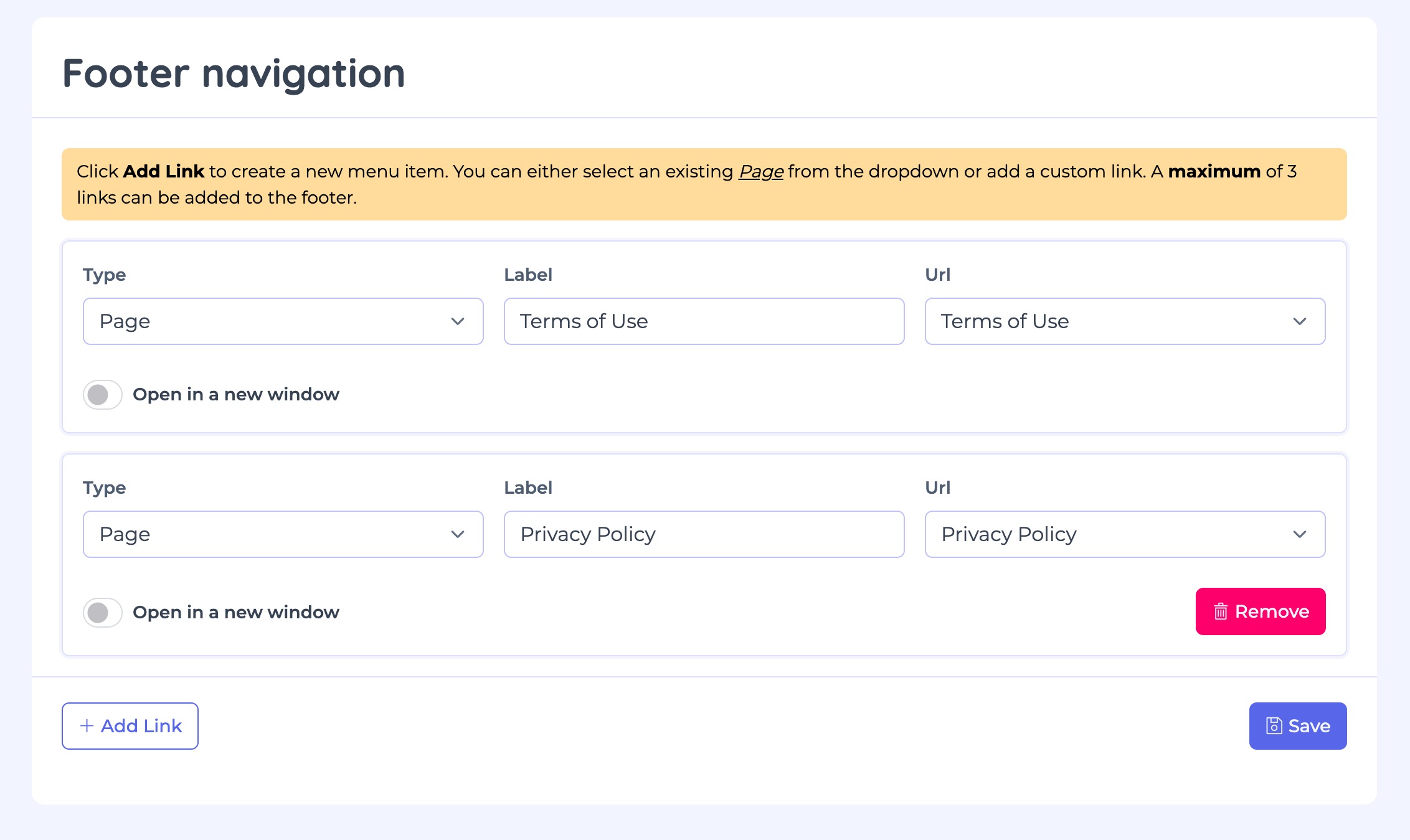Toggle new window for Terms of Use link
The image size is (1410, 840).
pos(103,395)
